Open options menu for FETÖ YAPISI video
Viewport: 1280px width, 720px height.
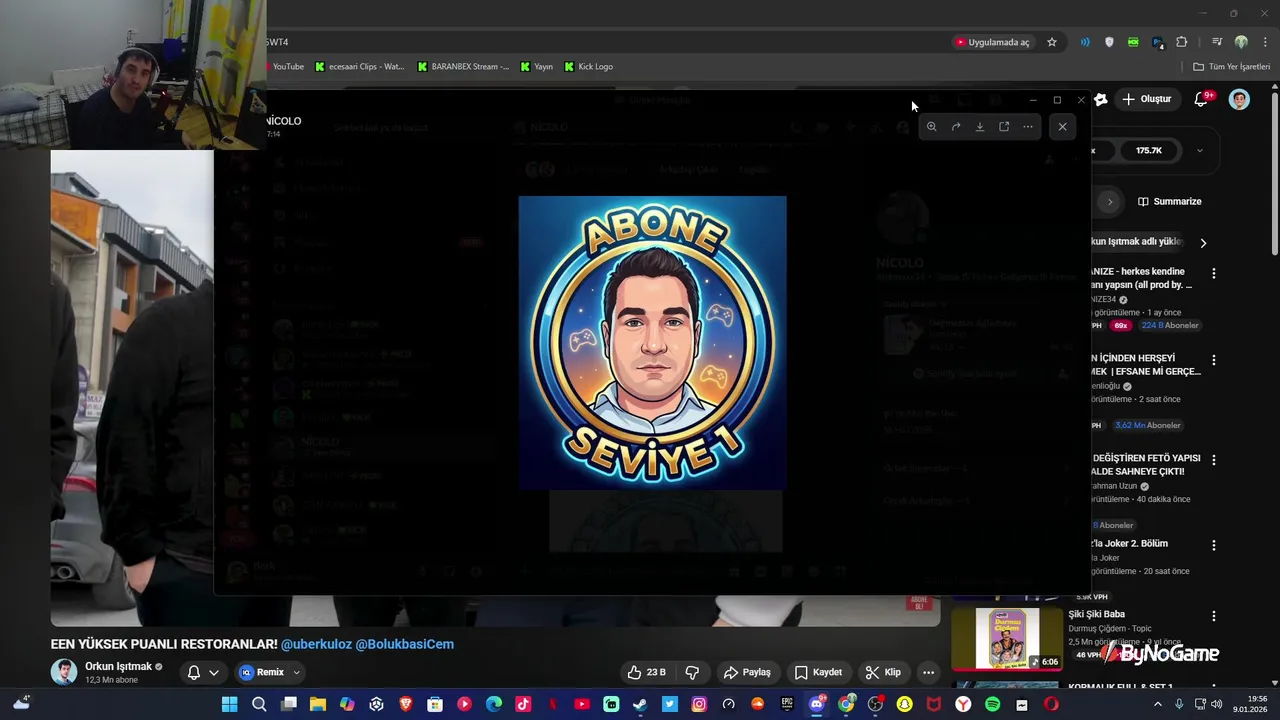[1214, 460]
